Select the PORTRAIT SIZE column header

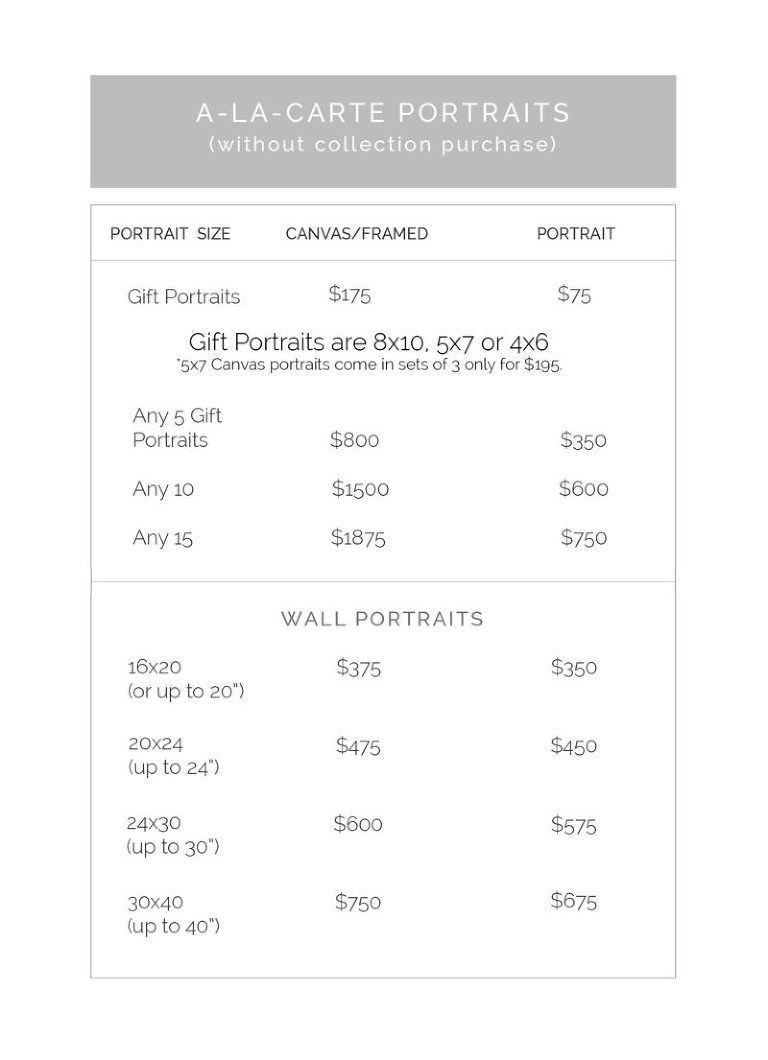pos(170,234)
